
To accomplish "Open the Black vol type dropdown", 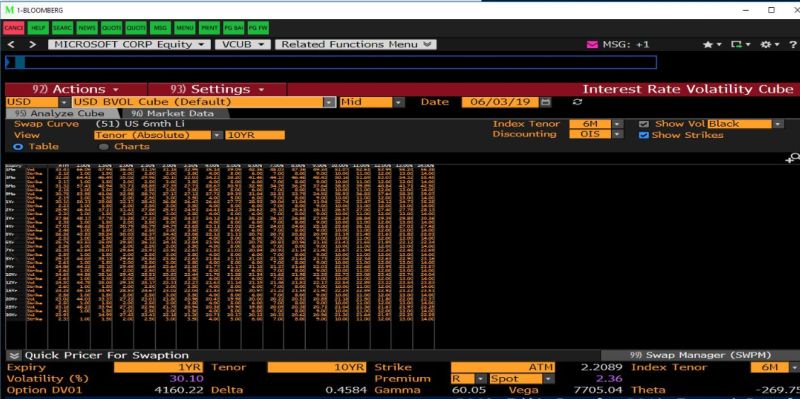I will point(777,124).
